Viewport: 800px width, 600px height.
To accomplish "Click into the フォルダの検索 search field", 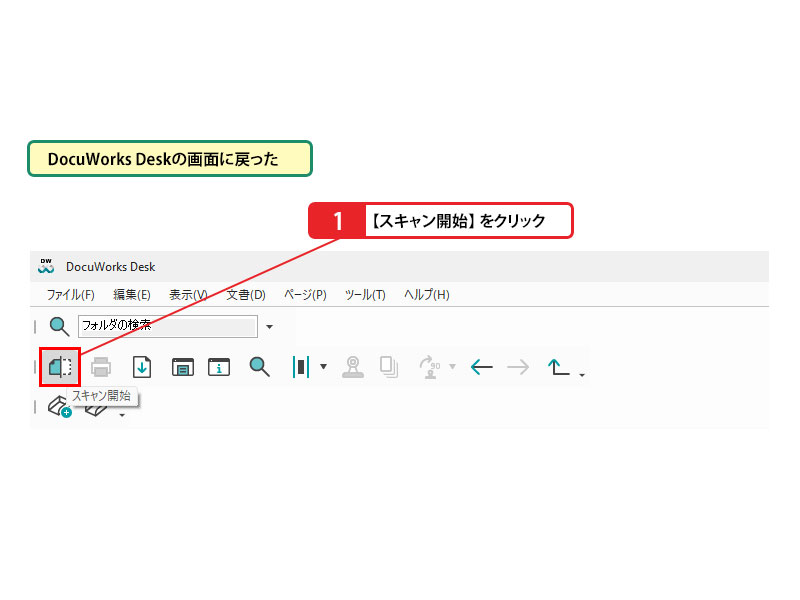I will pyautogui.click(x=168, y=326).
